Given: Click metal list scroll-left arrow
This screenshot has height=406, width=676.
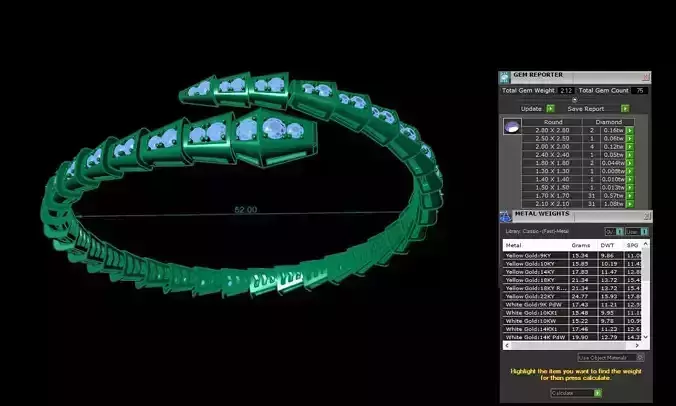Looking at the screenshot, I should (507, 345).
